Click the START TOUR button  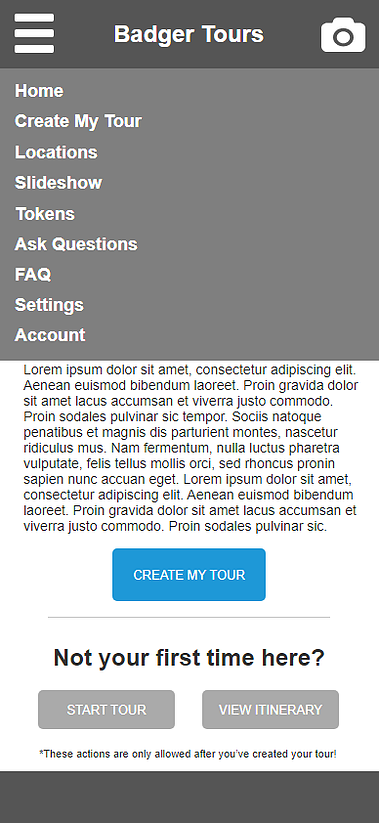click(x=107, y=710)
